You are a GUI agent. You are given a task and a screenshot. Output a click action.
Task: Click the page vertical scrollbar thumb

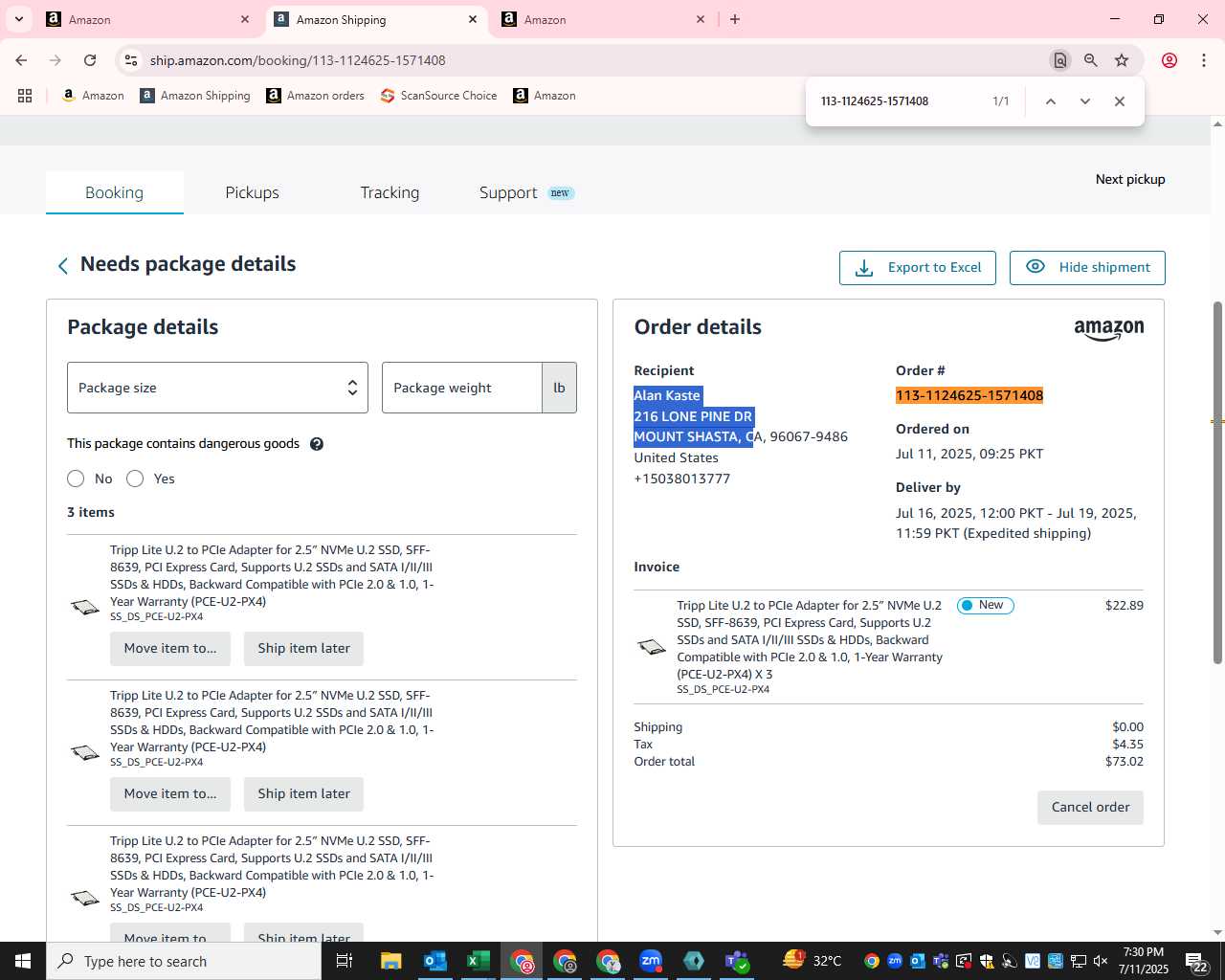1217,483
